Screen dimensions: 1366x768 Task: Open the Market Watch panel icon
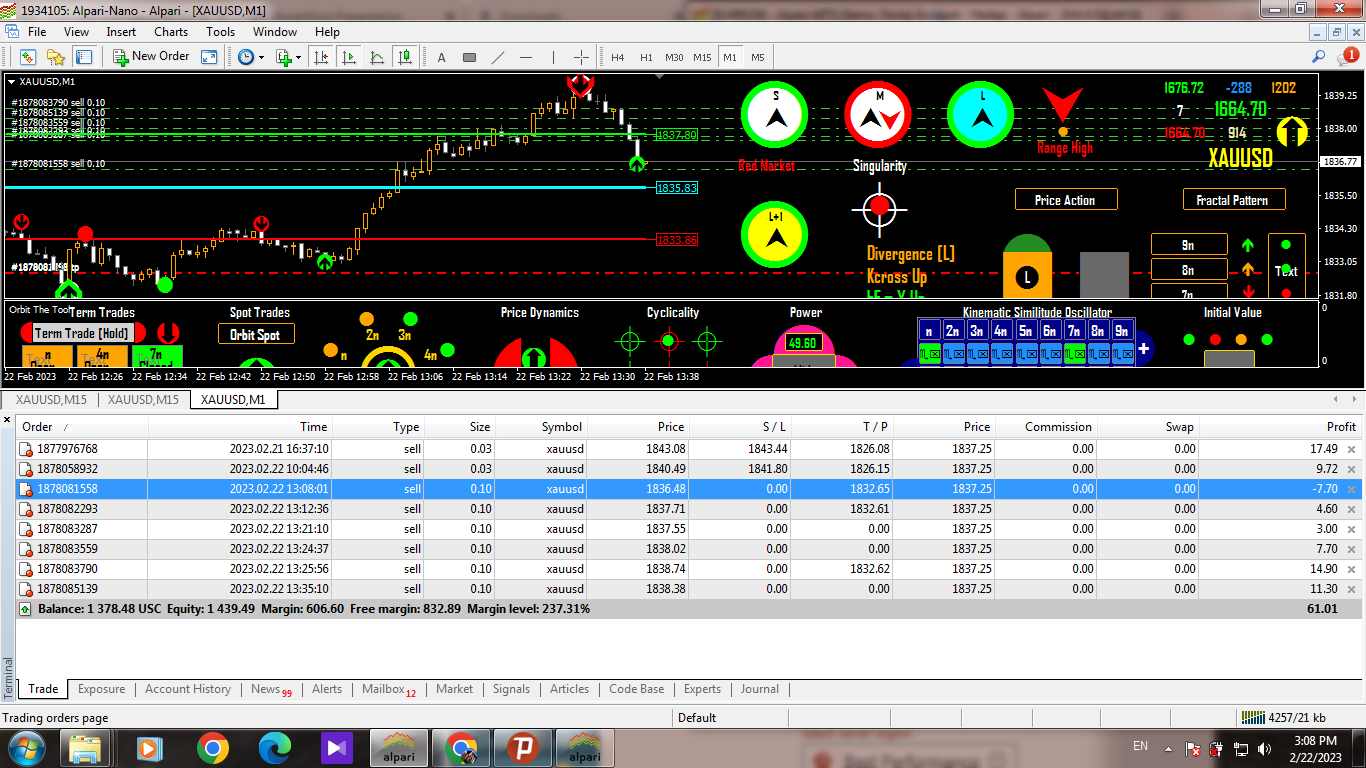tap(28, 57)
